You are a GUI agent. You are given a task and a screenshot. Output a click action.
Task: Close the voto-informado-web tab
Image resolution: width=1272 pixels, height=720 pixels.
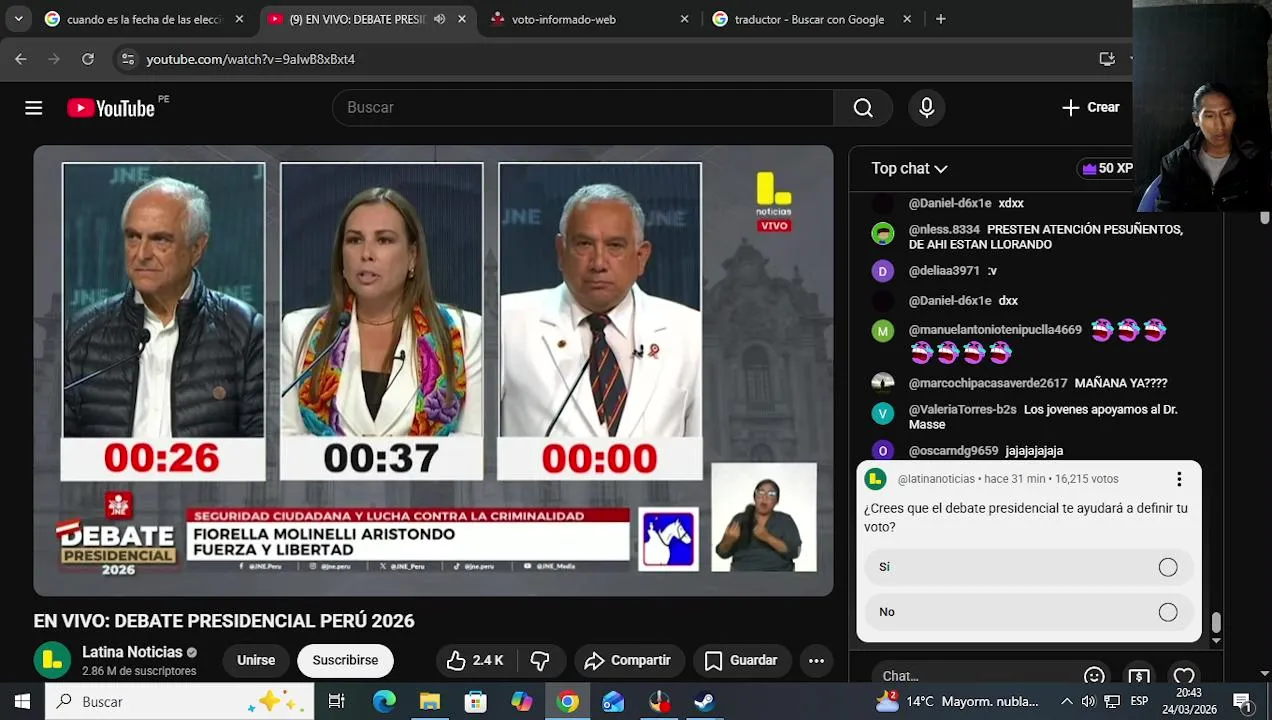point(685,19)
